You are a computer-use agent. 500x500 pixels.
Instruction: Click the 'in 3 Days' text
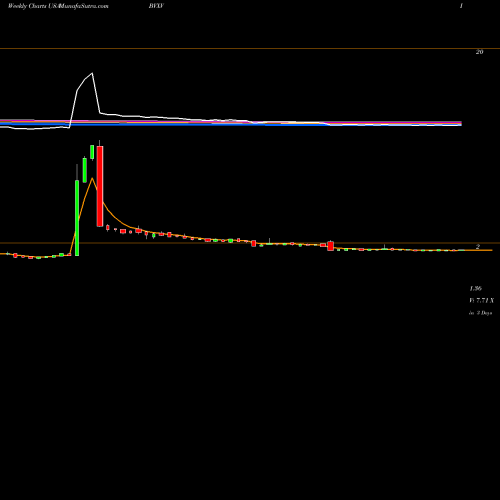[x=480, y=313]
